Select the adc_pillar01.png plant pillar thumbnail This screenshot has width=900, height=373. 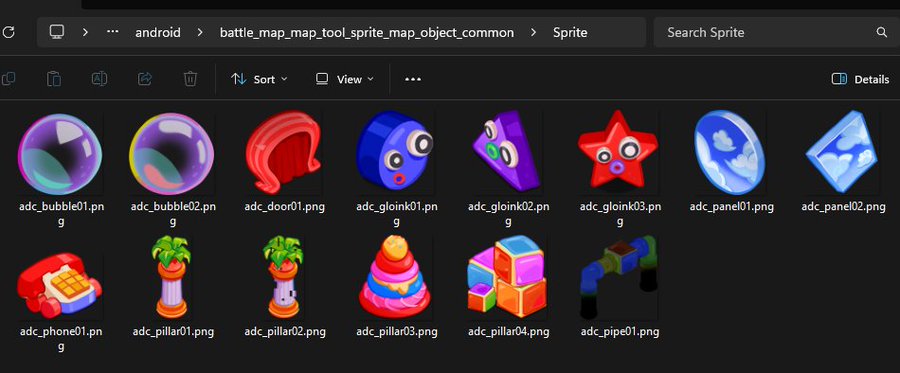pos(172,277)
